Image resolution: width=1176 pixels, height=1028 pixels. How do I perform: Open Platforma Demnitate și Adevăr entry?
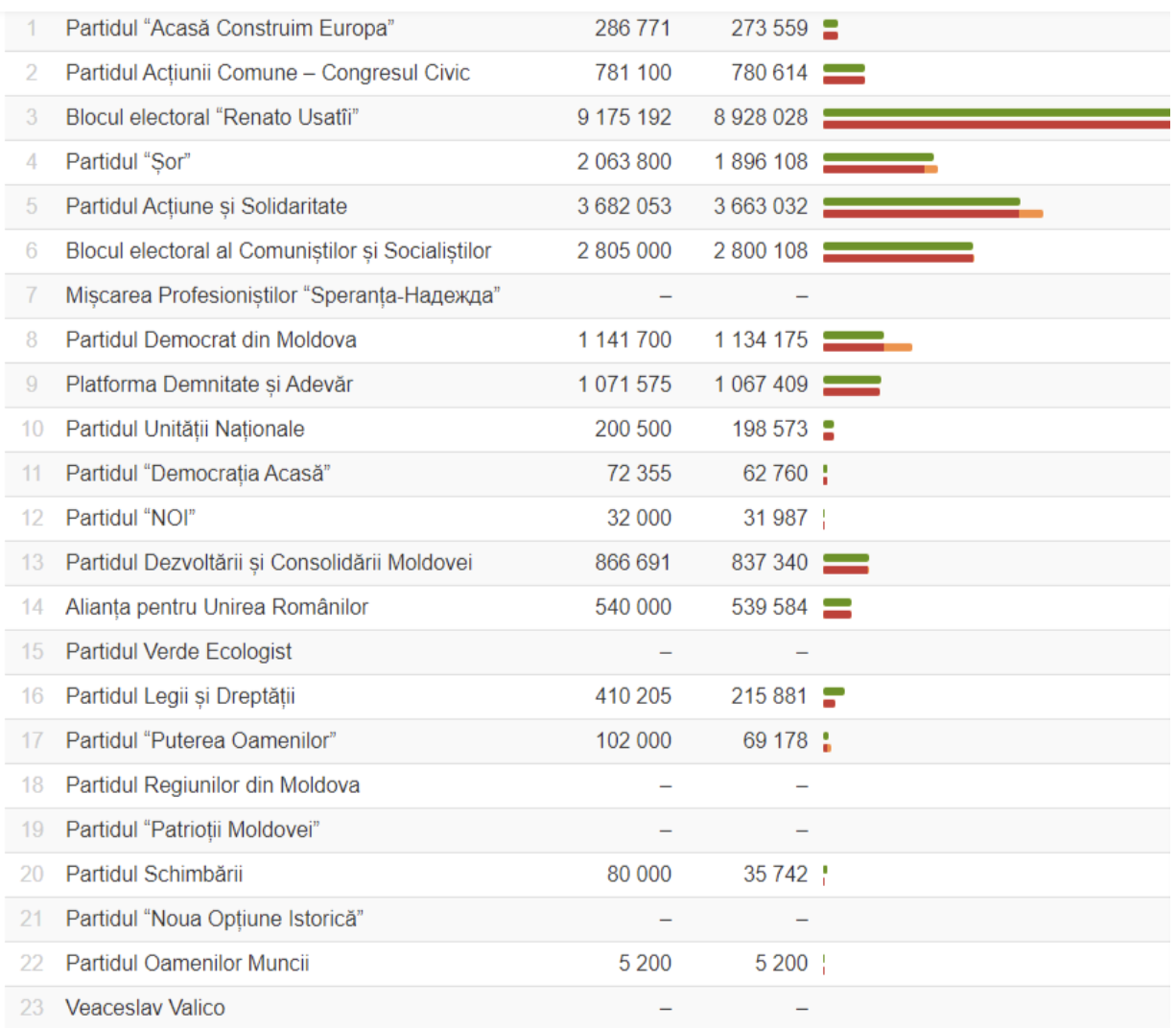209,385
